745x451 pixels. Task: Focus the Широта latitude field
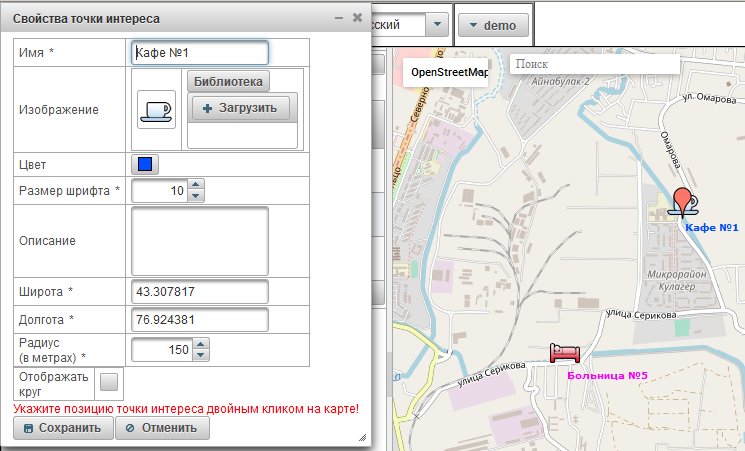pos(200,291)
